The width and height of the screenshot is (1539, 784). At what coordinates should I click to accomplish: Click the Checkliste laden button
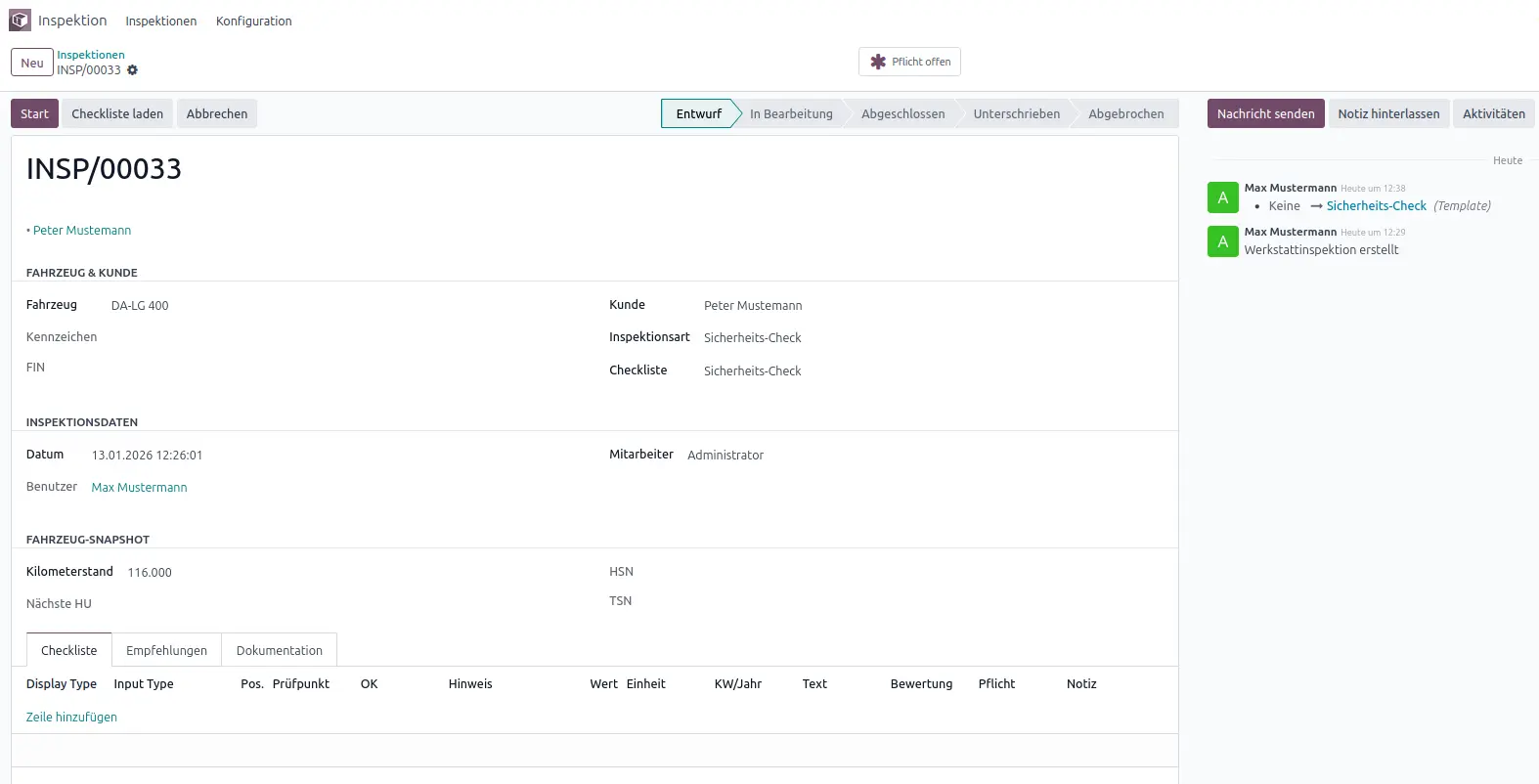117,113
